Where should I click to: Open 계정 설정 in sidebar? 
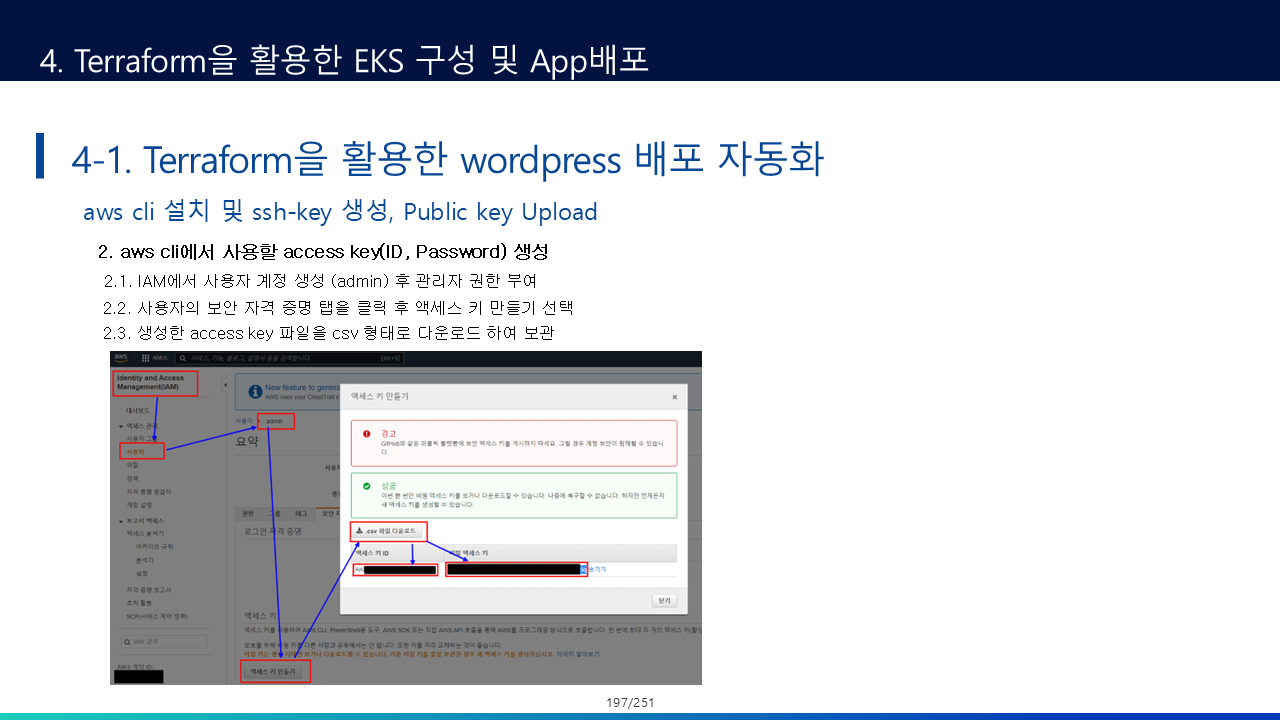point(139,504)
